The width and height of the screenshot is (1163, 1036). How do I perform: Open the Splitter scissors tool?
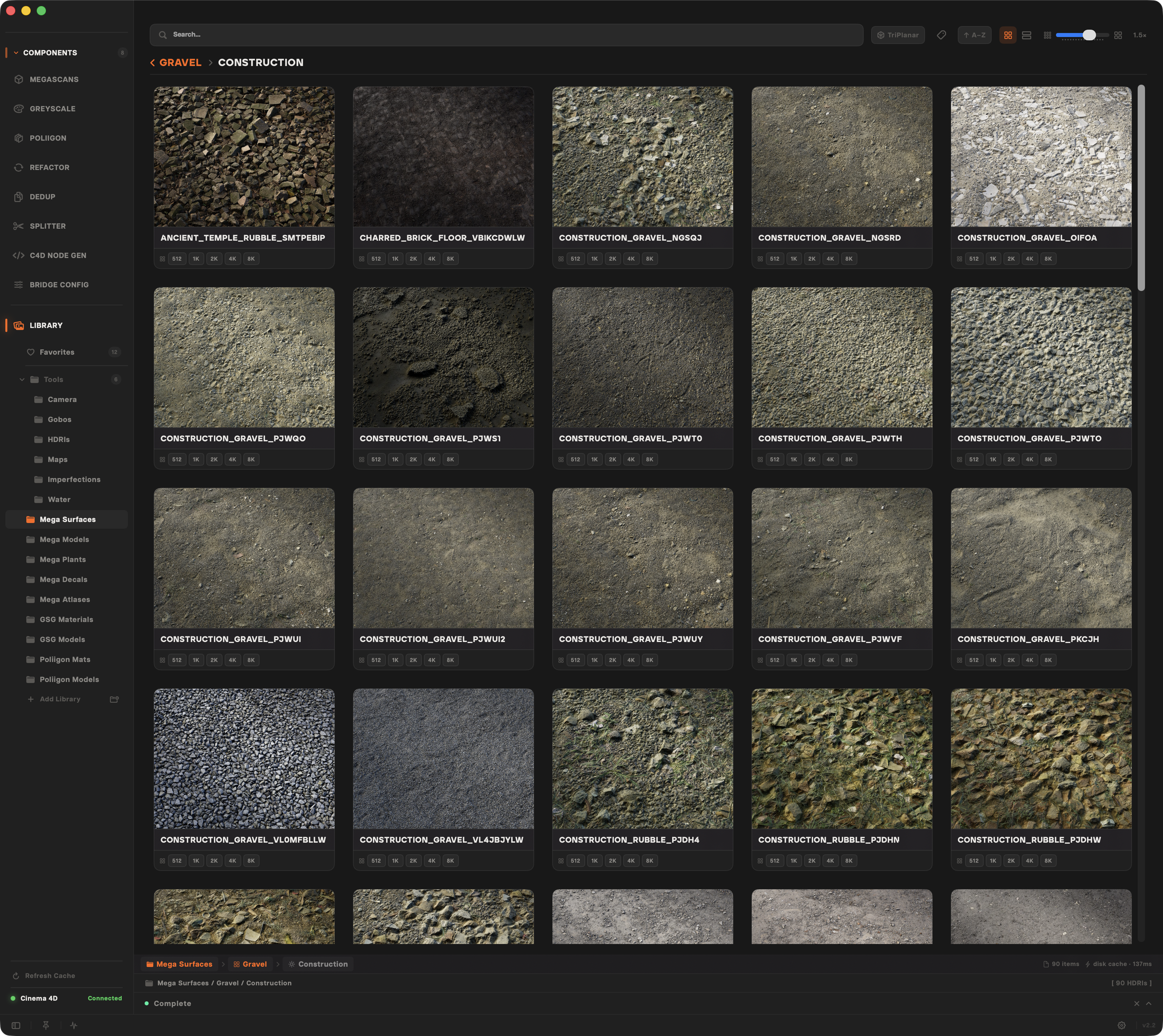point(48,226)
